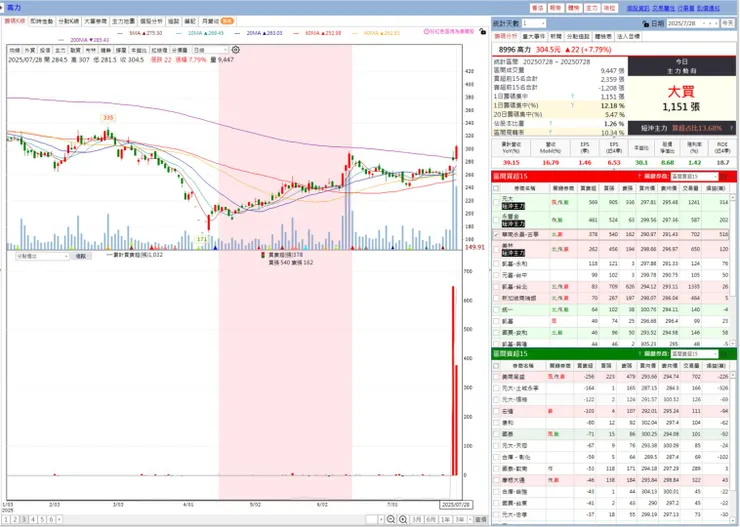The image size is (740, 527).
Task: Switch to the 即時走勢 tab
Action: click(x=42, y=21)
